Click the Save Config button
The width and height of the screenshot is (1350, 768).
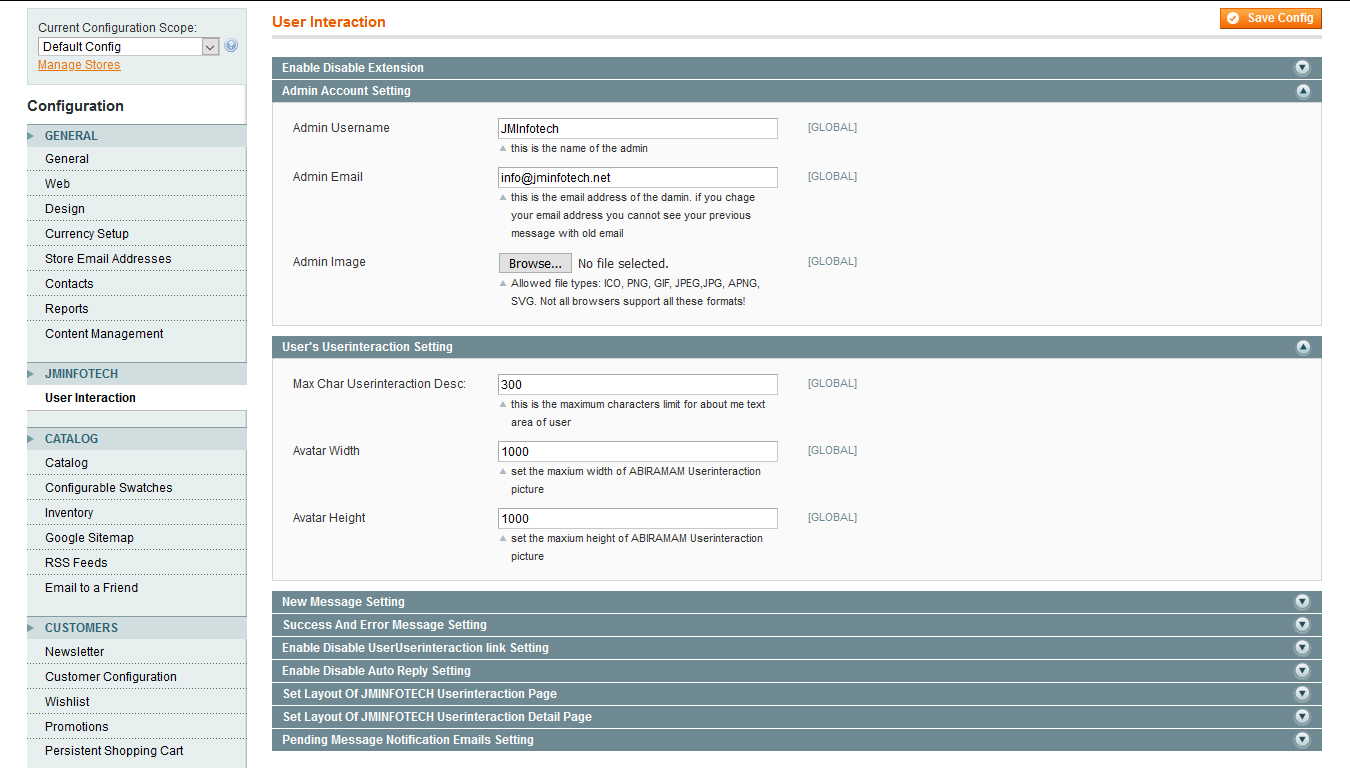(x=1270, y=18)
